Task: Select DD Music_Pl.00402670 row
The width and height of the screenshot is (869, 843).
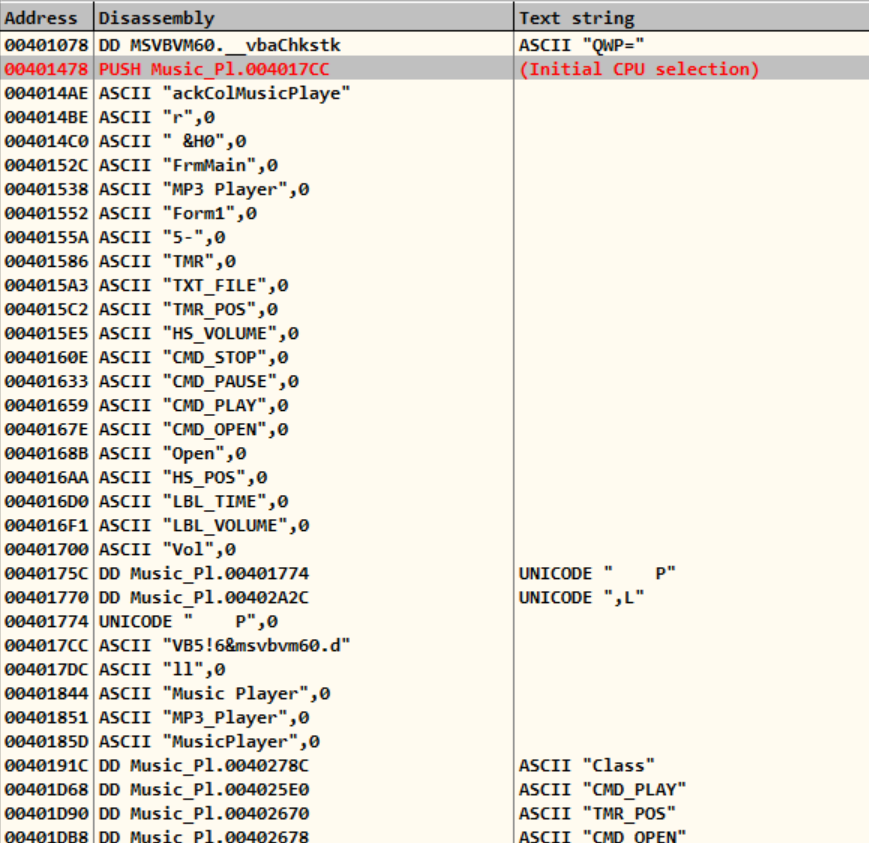Action: point(434,813)
